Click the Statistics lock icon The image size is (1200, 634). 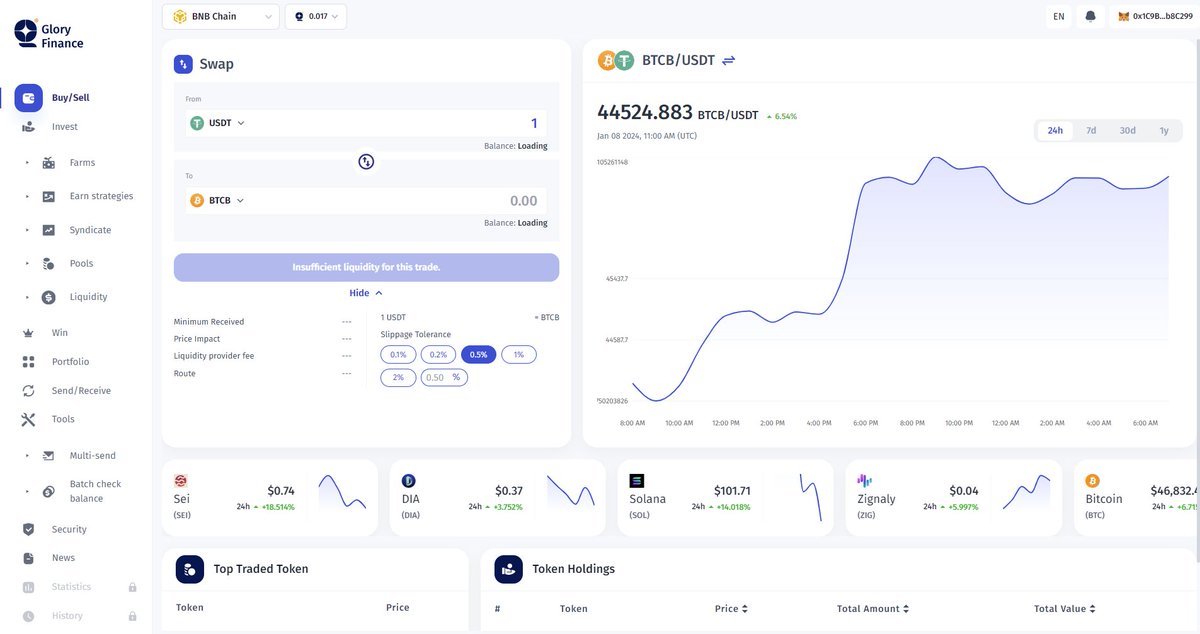coord(132,587)
